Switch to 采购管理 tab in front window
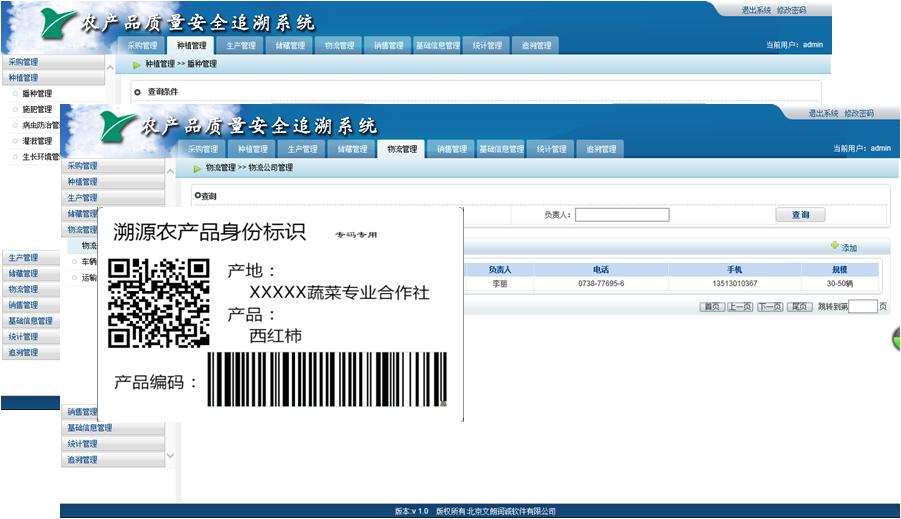 [203, 149]
